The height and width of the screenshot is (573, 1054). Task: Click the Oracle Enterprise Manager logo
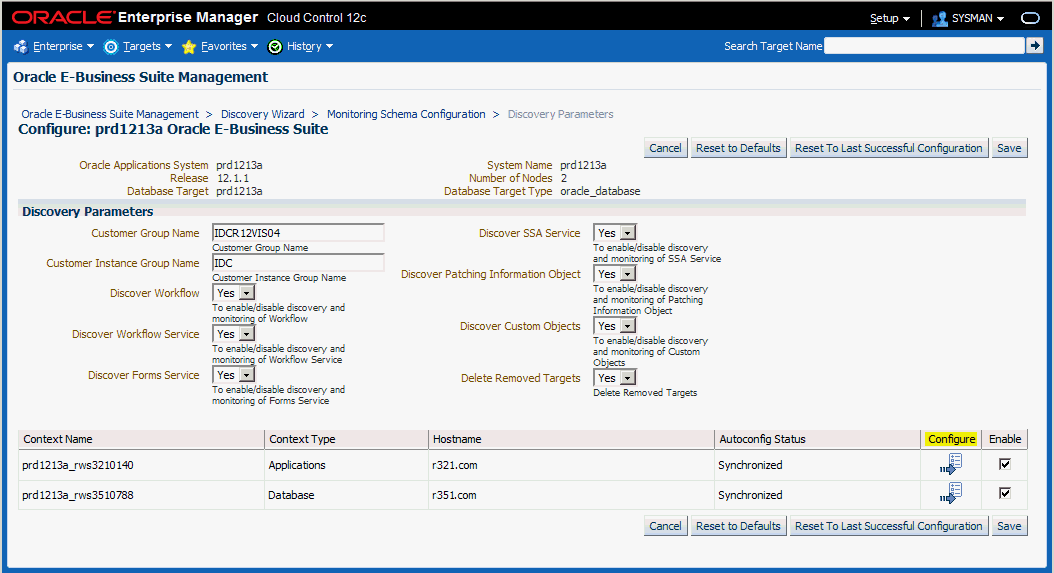tap(135, 17)
